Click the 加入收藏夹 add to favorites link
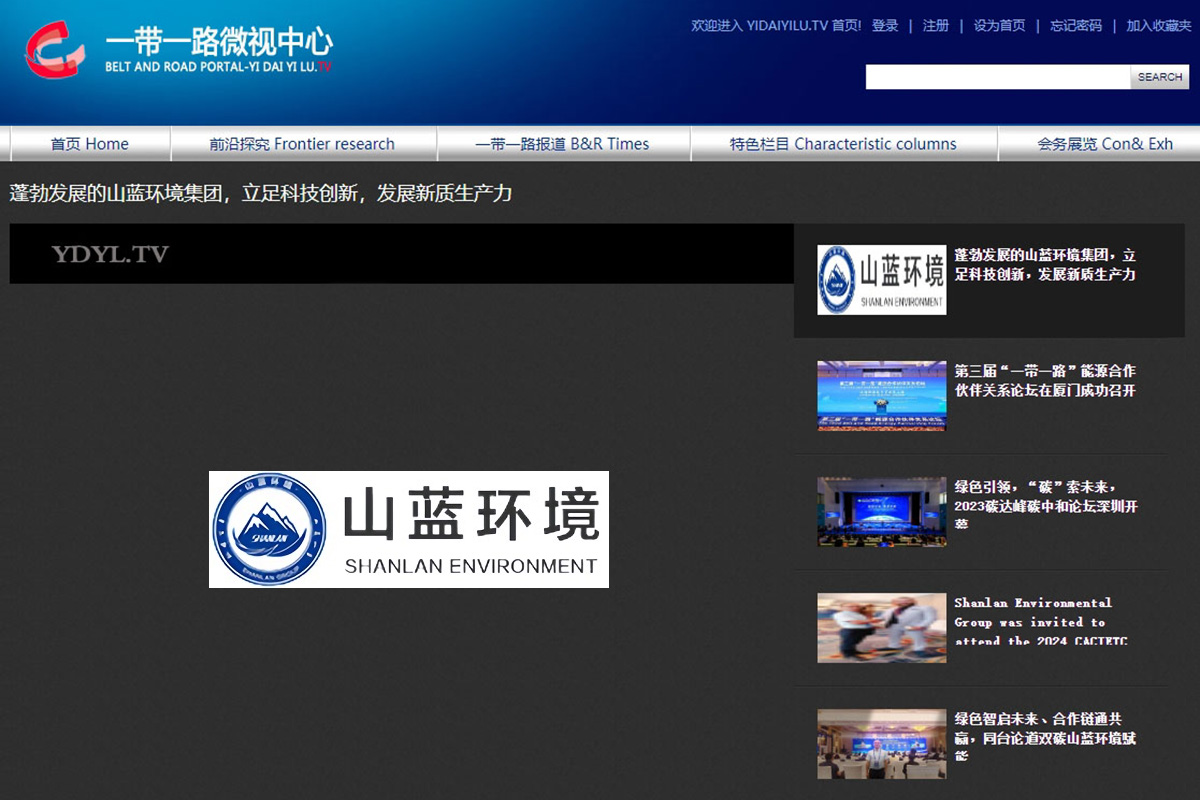Image resolution: width=1200 pixels, height=800 pixels. point(1158,26)
